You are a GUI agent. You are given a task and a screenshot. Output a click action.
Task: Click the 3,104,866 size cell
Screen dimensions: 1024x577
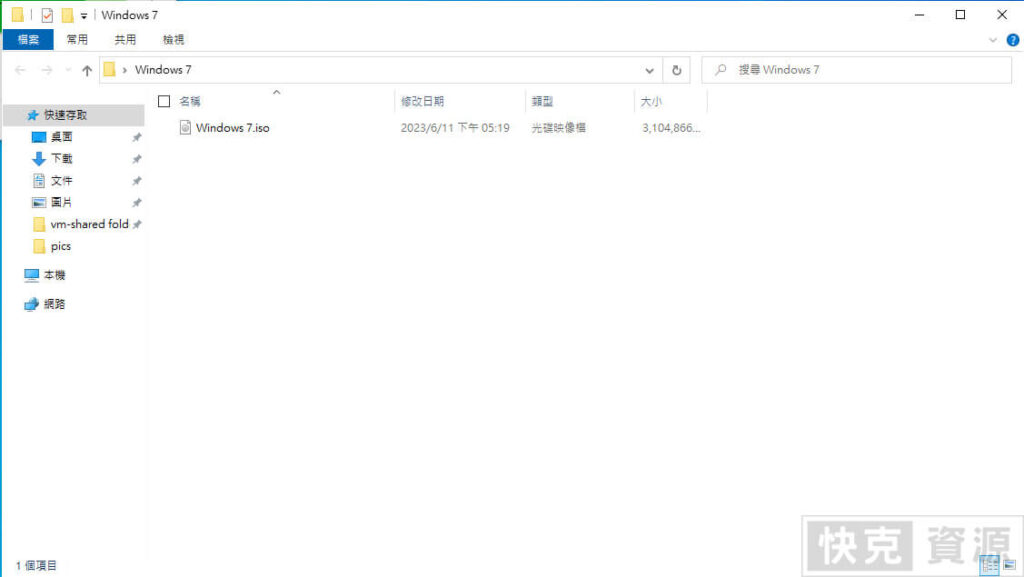pyautogui.click(x=671, y=128)
